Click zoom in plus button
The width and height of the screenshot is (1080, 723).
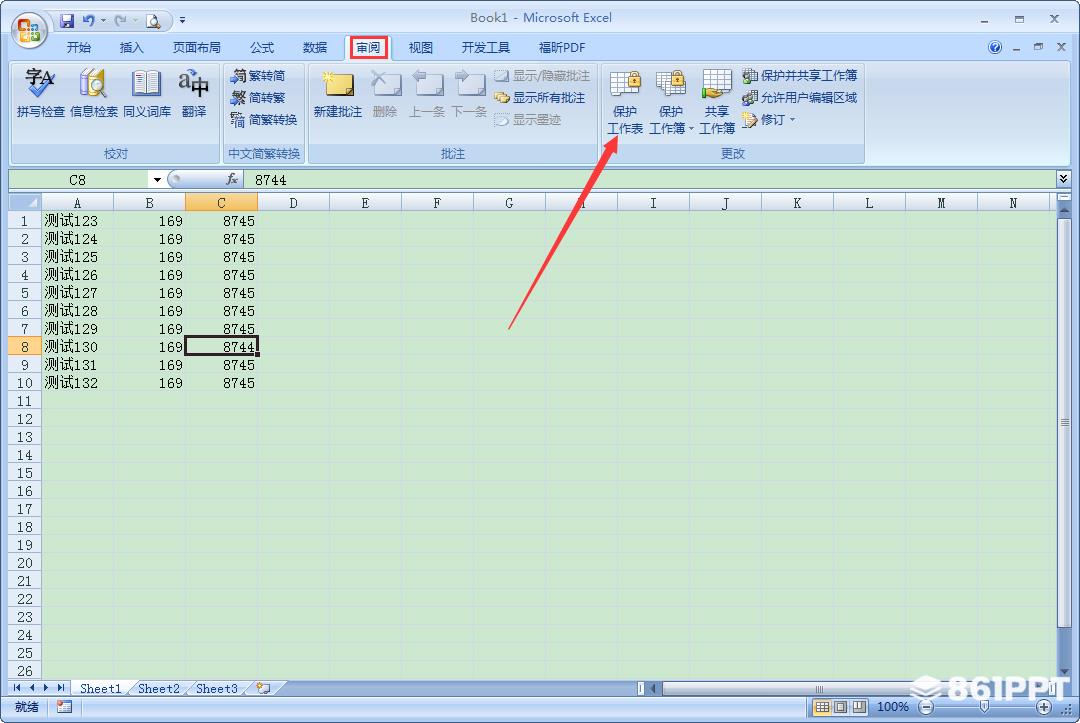pos(1044,707)
